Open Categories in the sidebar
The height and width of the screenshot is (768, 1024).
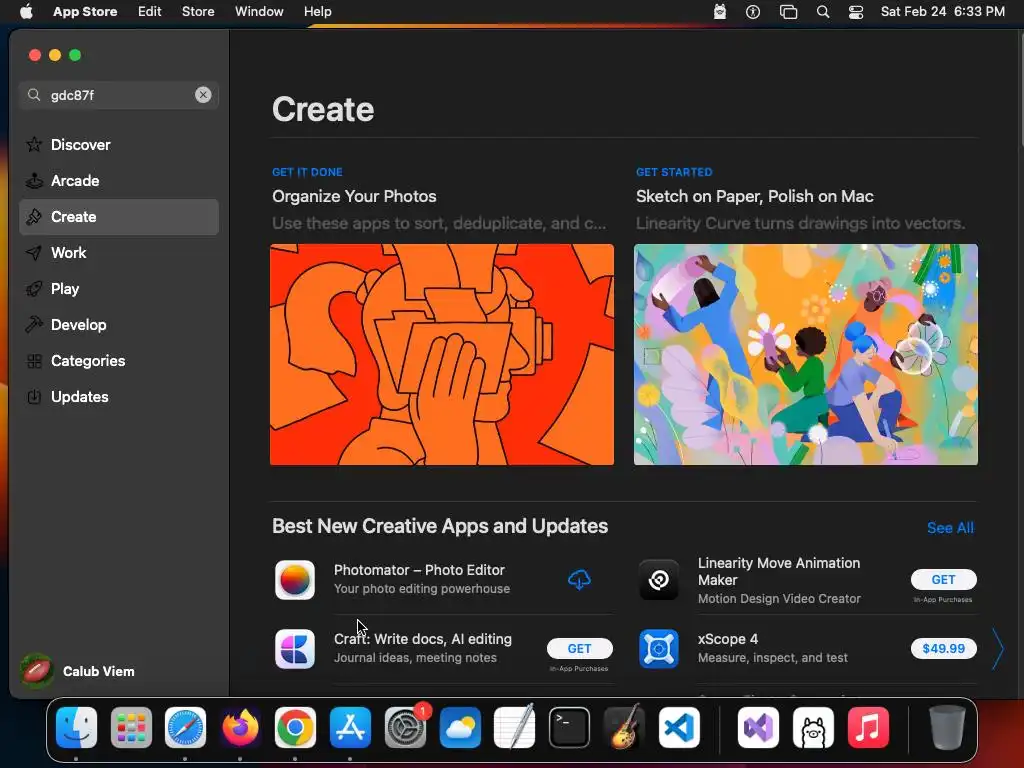[119, 360]
